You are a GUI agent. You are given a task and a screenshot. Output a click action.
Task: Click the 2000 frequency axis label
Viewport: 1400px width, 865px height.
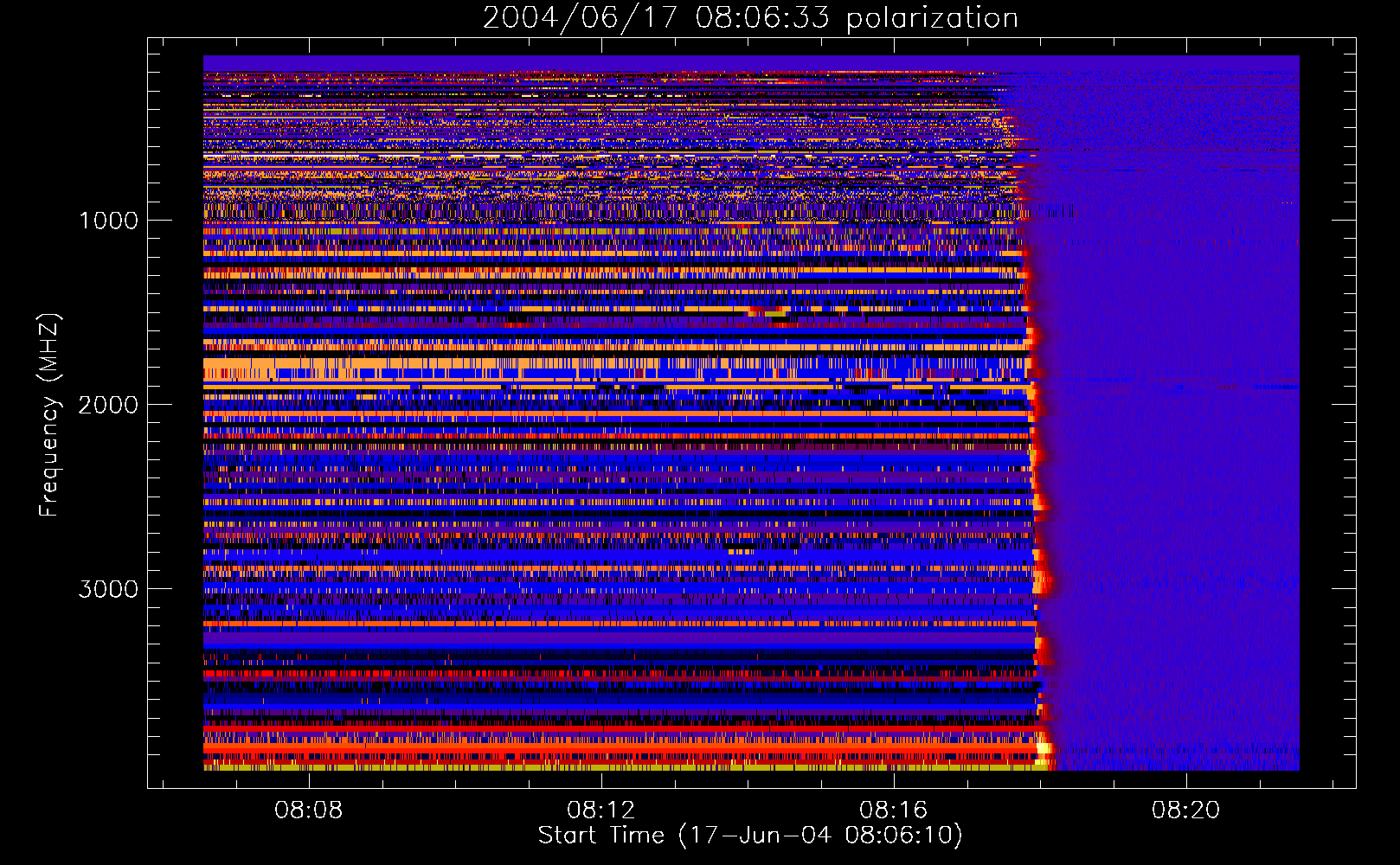point(108,405)
